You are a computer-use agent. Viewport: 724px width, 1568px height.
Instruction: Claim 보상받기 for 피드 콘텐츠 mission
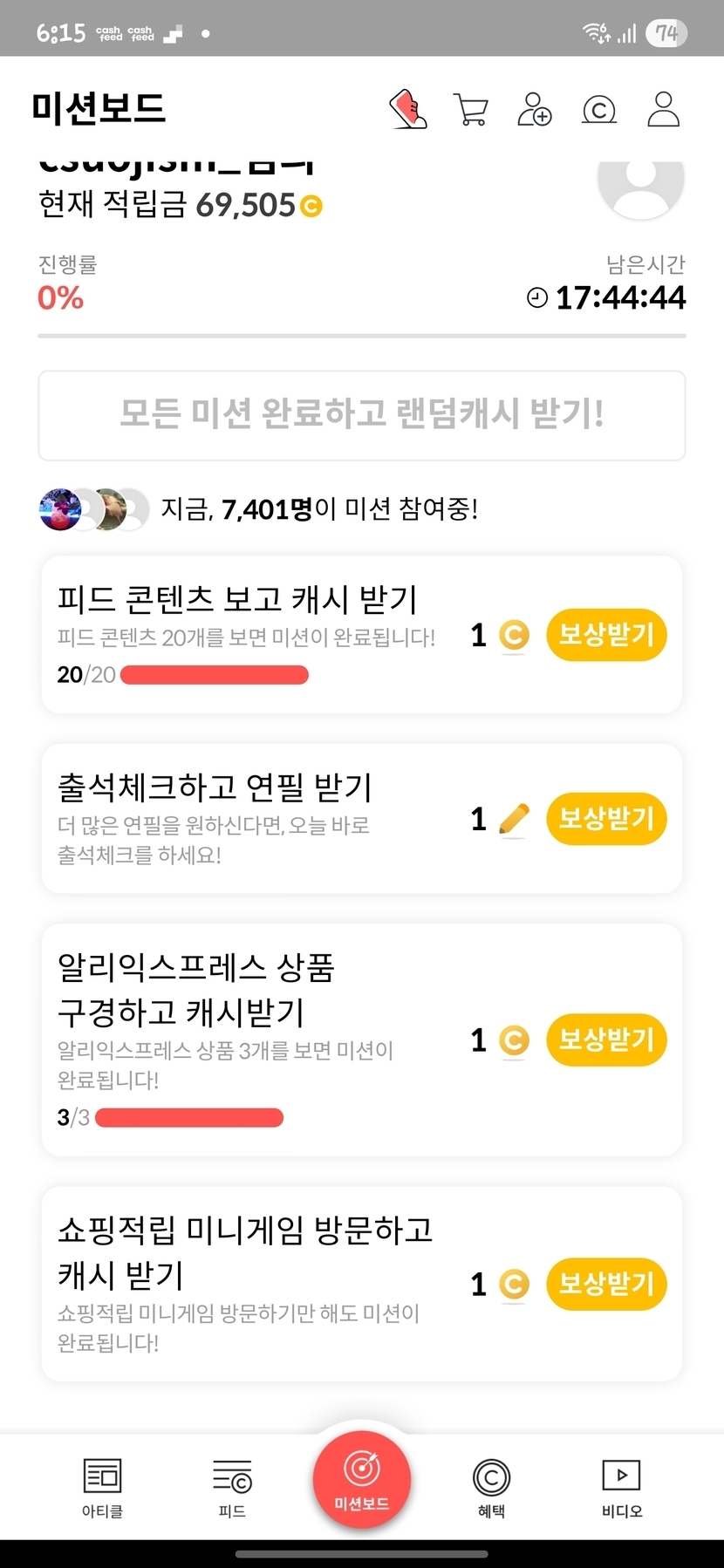(606, 635)
